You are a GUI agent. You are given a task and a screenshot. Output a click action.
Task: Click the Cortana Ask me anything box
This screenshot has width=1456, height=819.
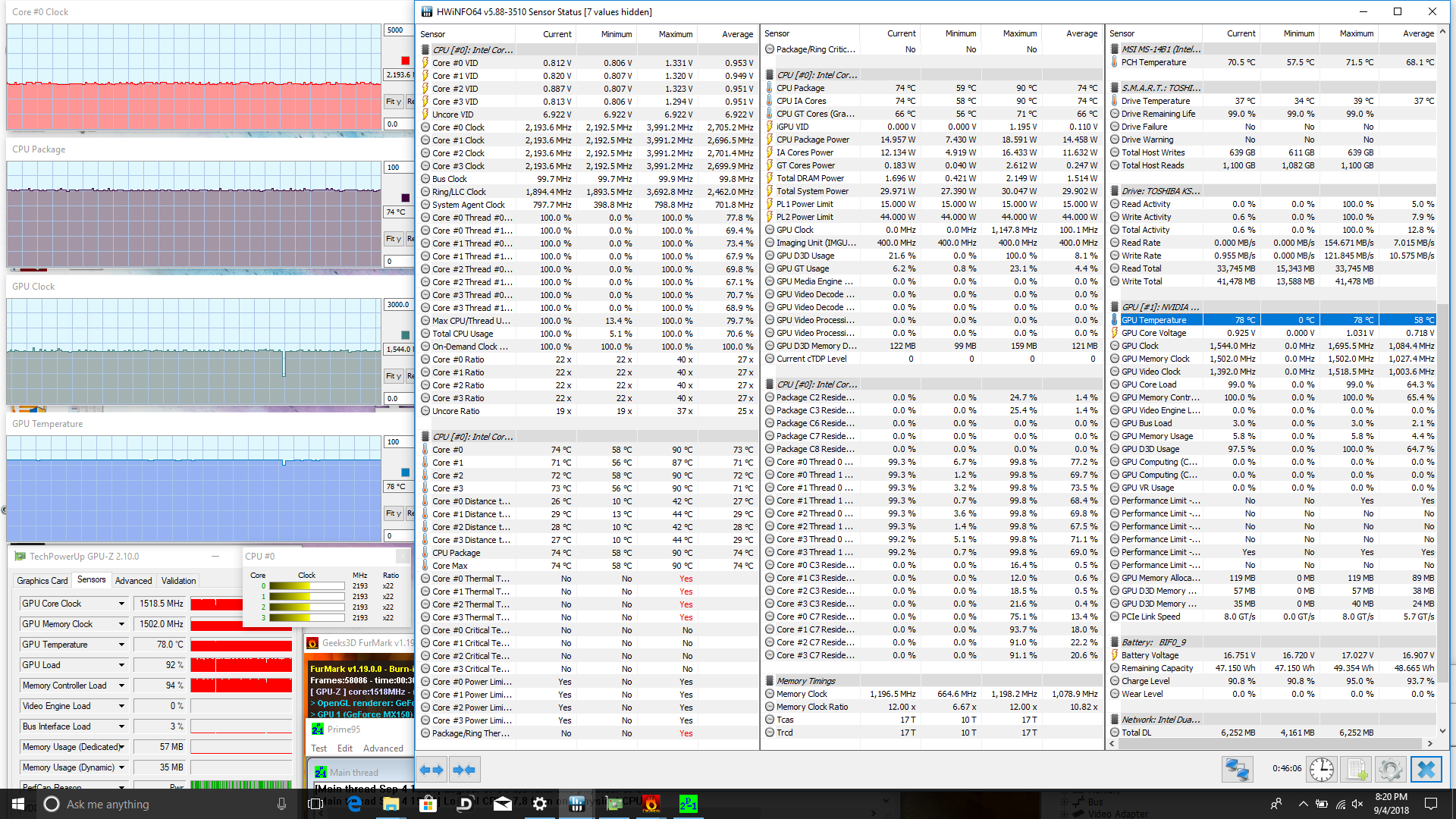pyautogui.click(x=108, y=804)
